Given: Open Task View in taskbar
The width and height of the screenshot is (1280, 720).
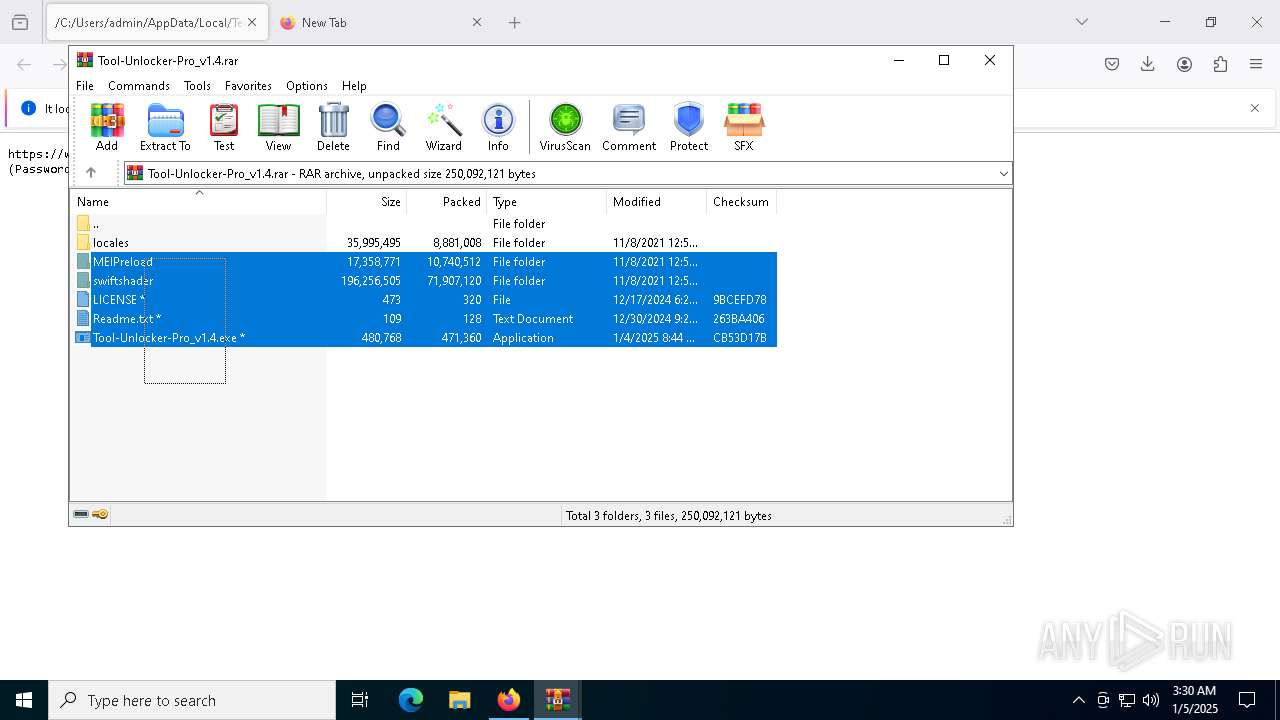Looking at the screenshot, I should (360, 700).
